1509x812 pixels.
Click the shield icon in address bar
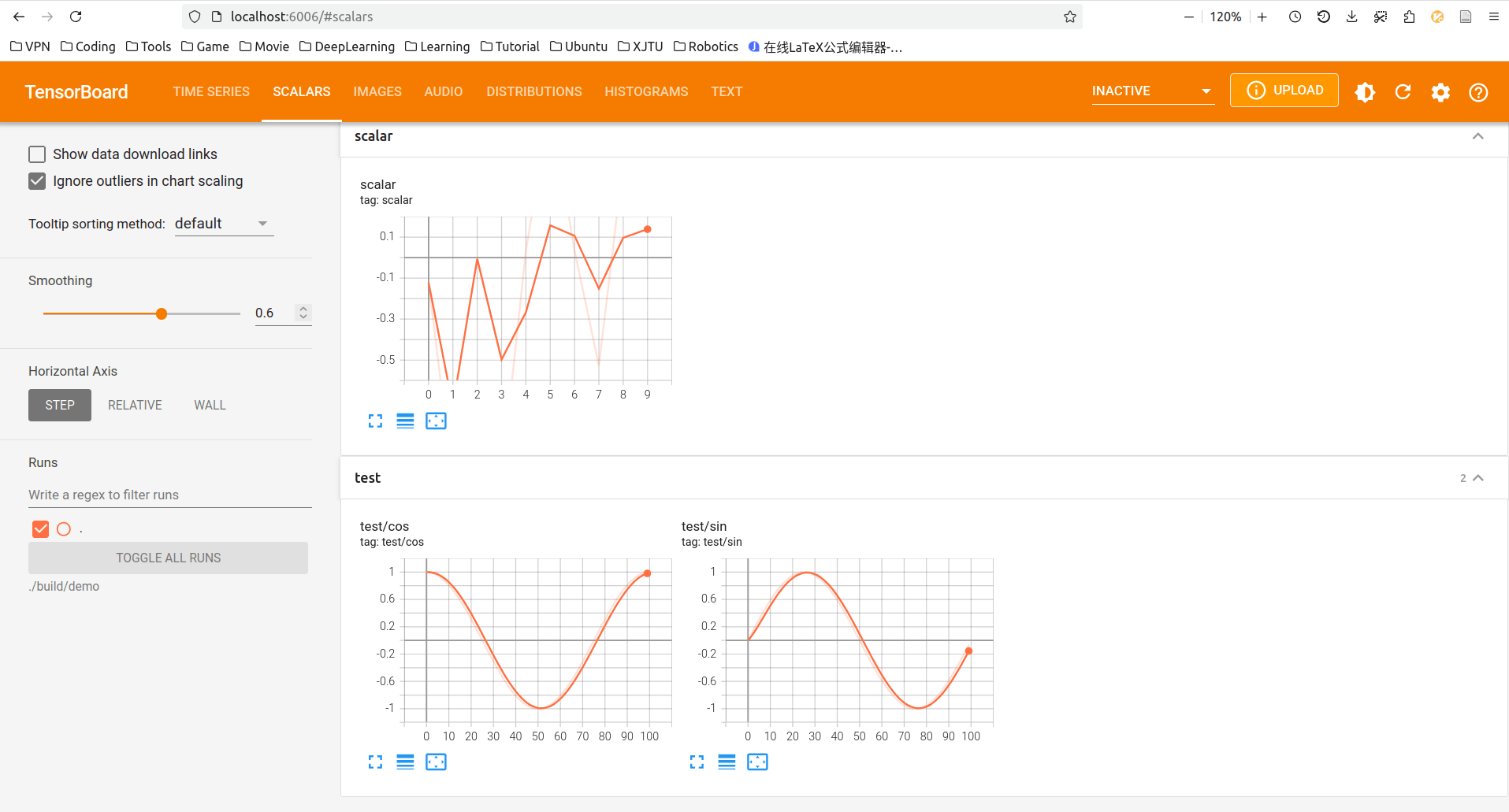pos(195,17)
